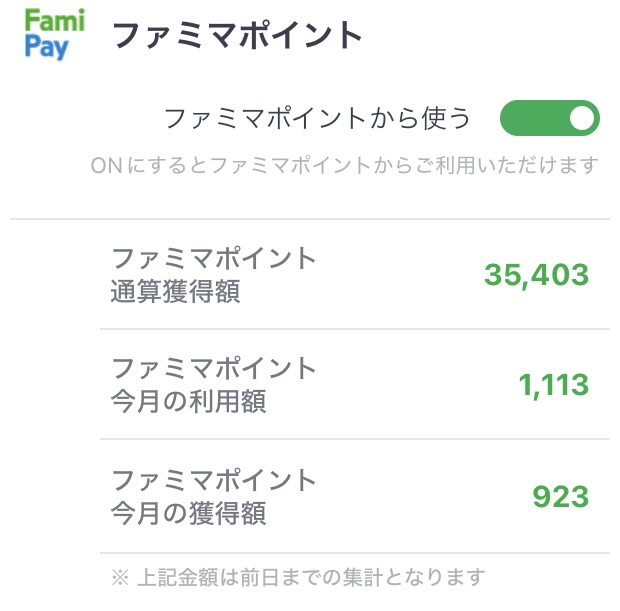This screenshot has width=620, height=611.
Task: Click the 923 earned points value
Action: pos(561,496)
